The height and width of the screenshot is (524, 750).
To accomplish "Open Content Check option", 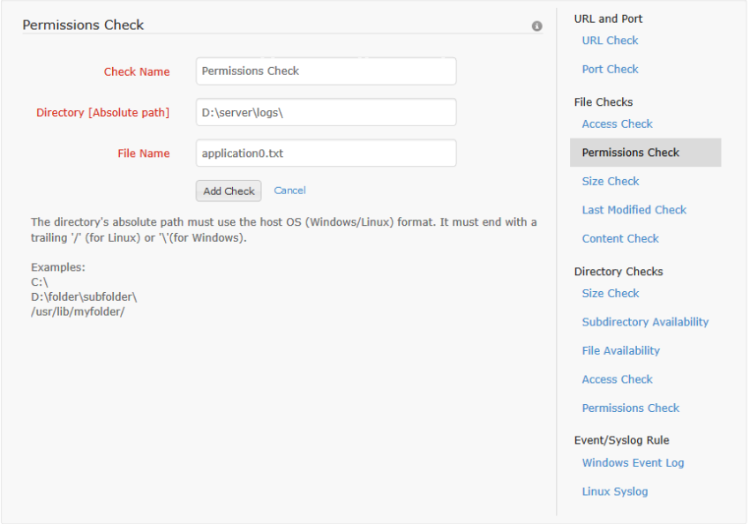I will pos(620,239).
